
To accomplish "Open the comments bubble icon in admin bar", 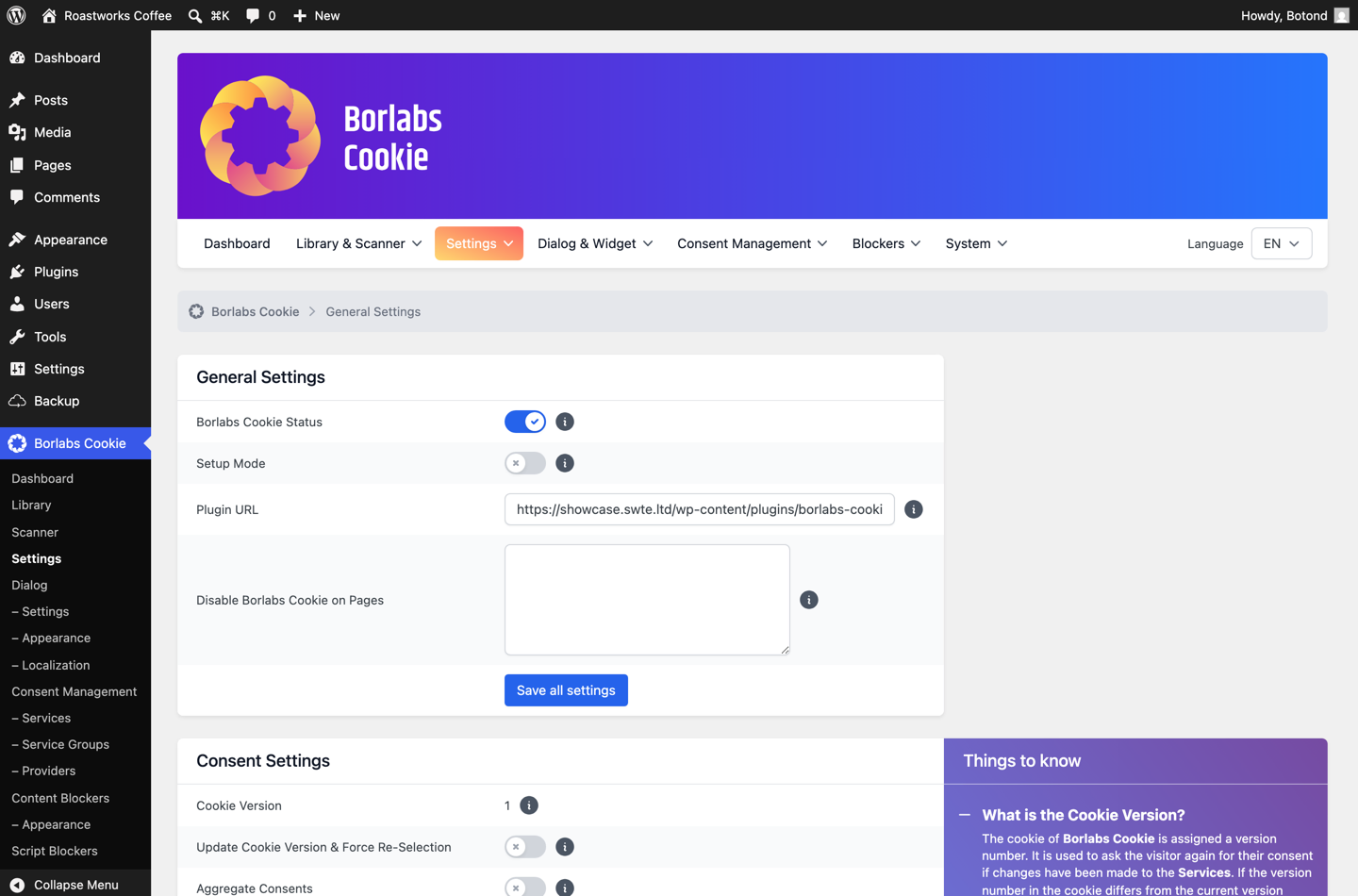I will tap(253, 15).
